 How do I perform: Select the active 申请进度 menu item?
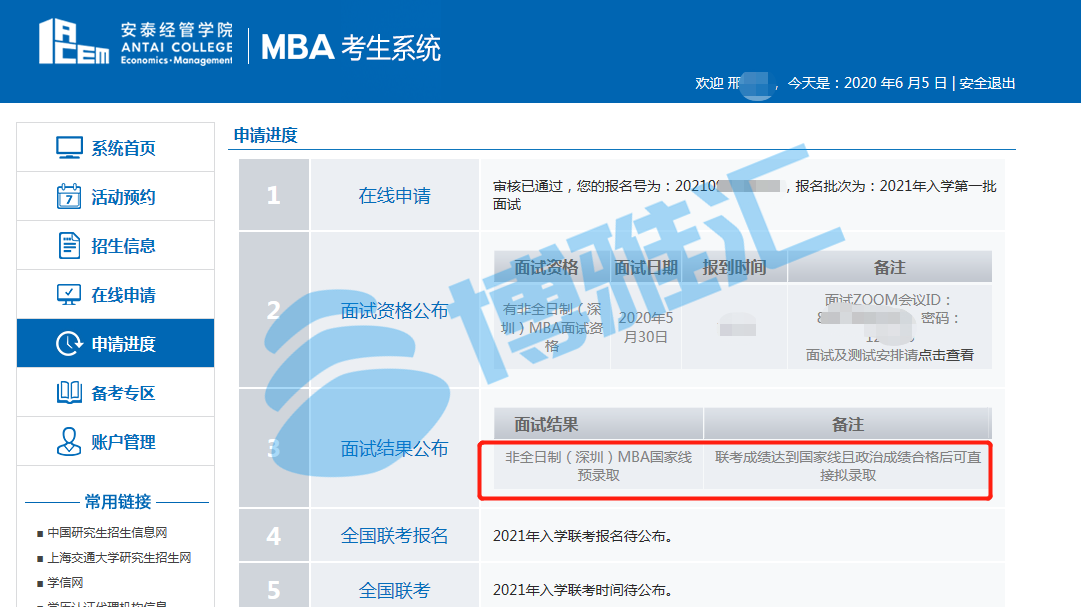click(115, 344)
